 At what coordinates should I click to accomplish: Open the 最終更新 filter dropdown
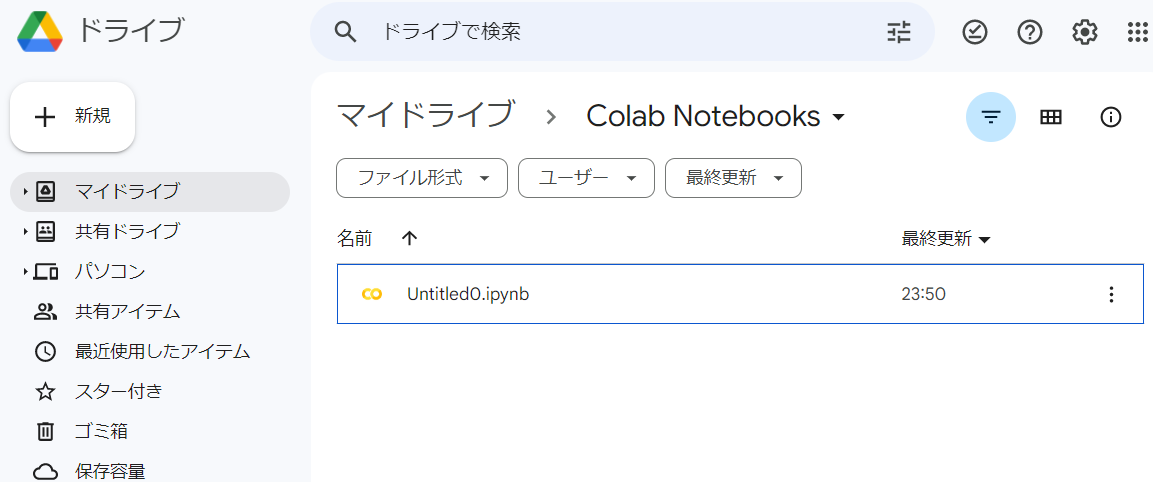point(733,178)
